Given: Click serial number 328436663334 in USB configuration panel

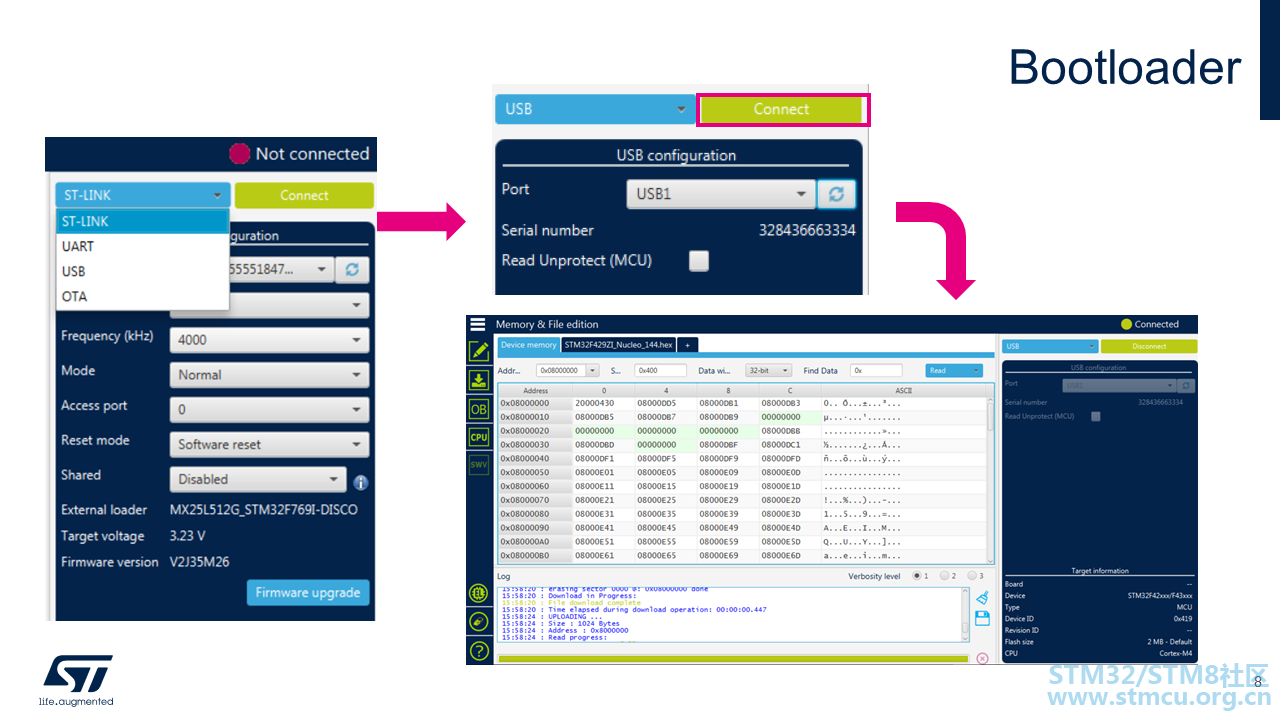Looking at the screenshot, I should 807,230.
